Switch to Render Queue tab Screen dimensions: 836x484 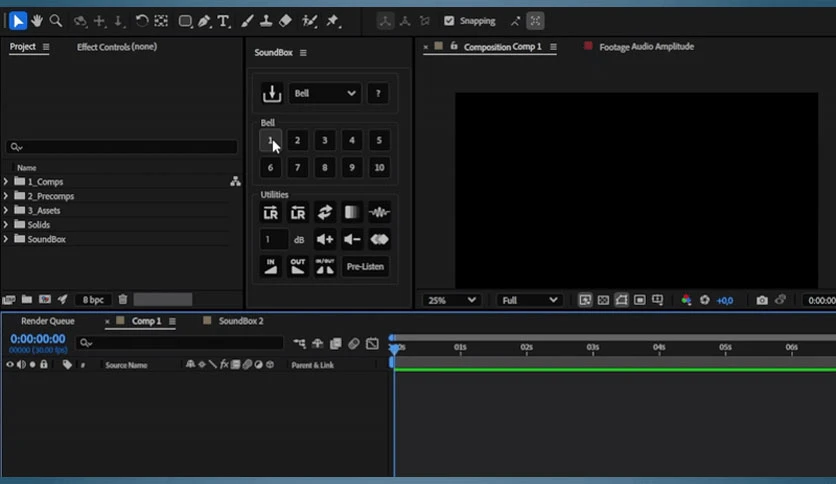tap(47, 321)
